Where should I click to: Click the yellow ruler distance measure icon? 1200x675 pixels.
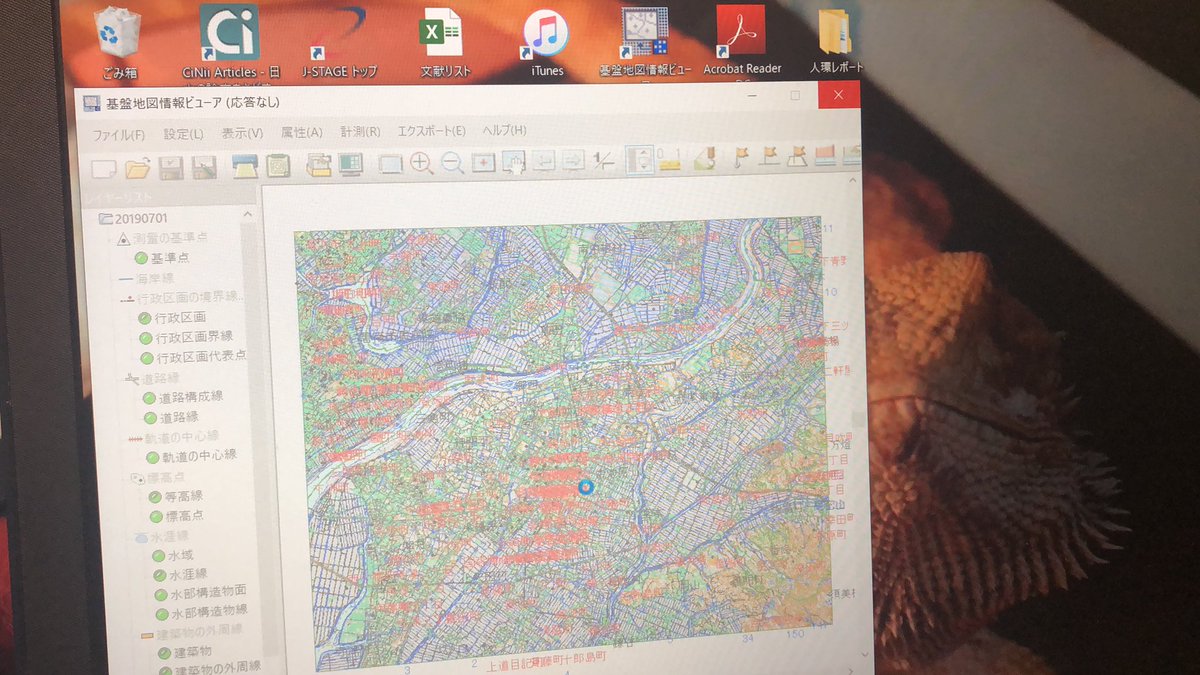(x=669, y=160)
